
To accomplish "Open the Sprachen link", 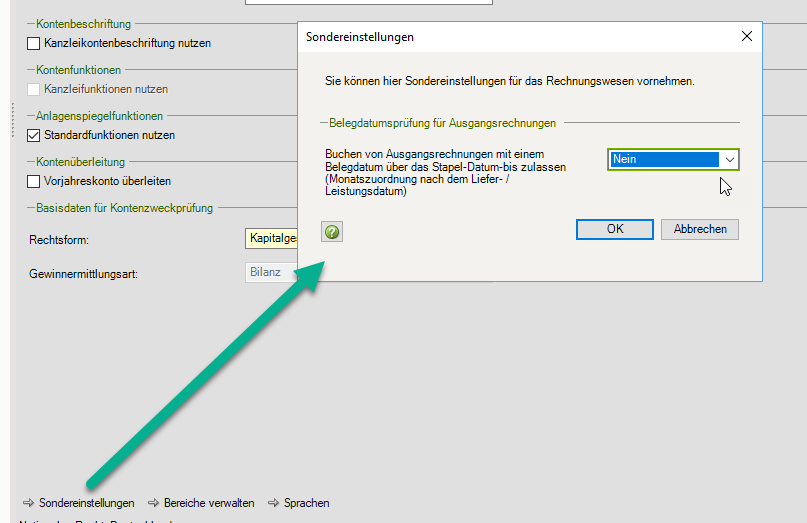I will pos(306,503).
